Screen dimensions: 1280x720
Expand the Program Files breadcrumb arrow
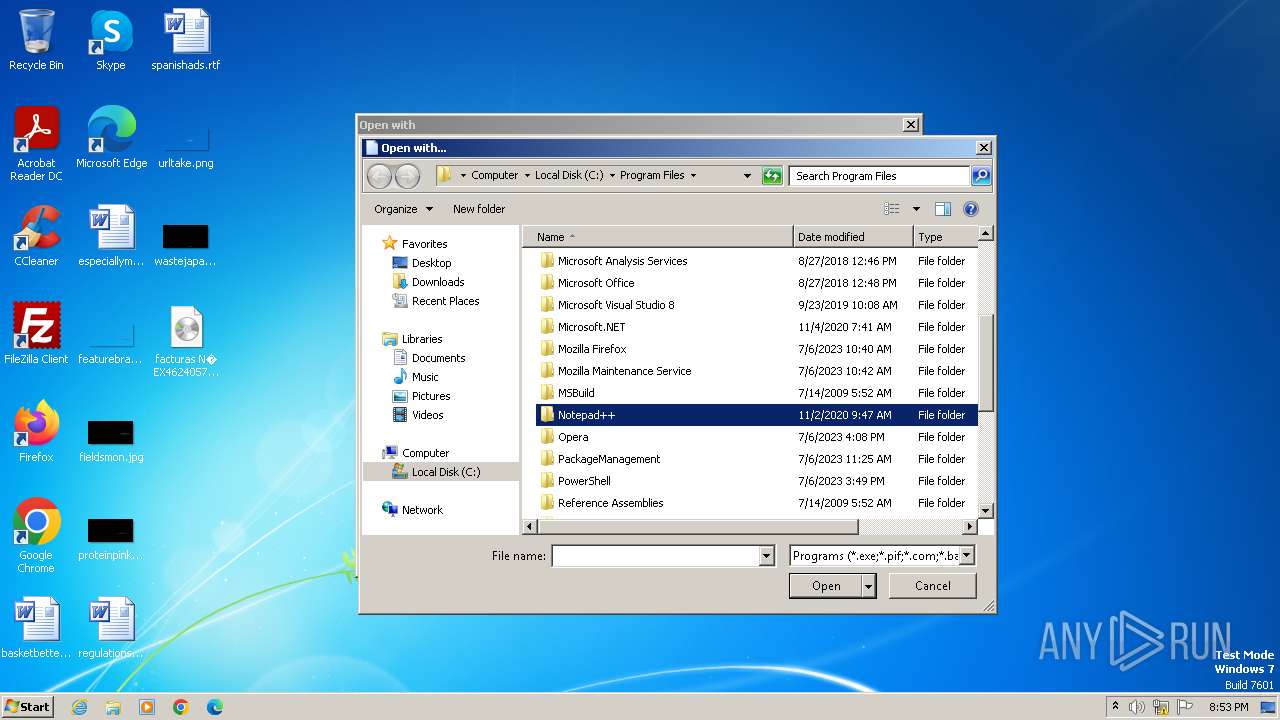[693, 175]
